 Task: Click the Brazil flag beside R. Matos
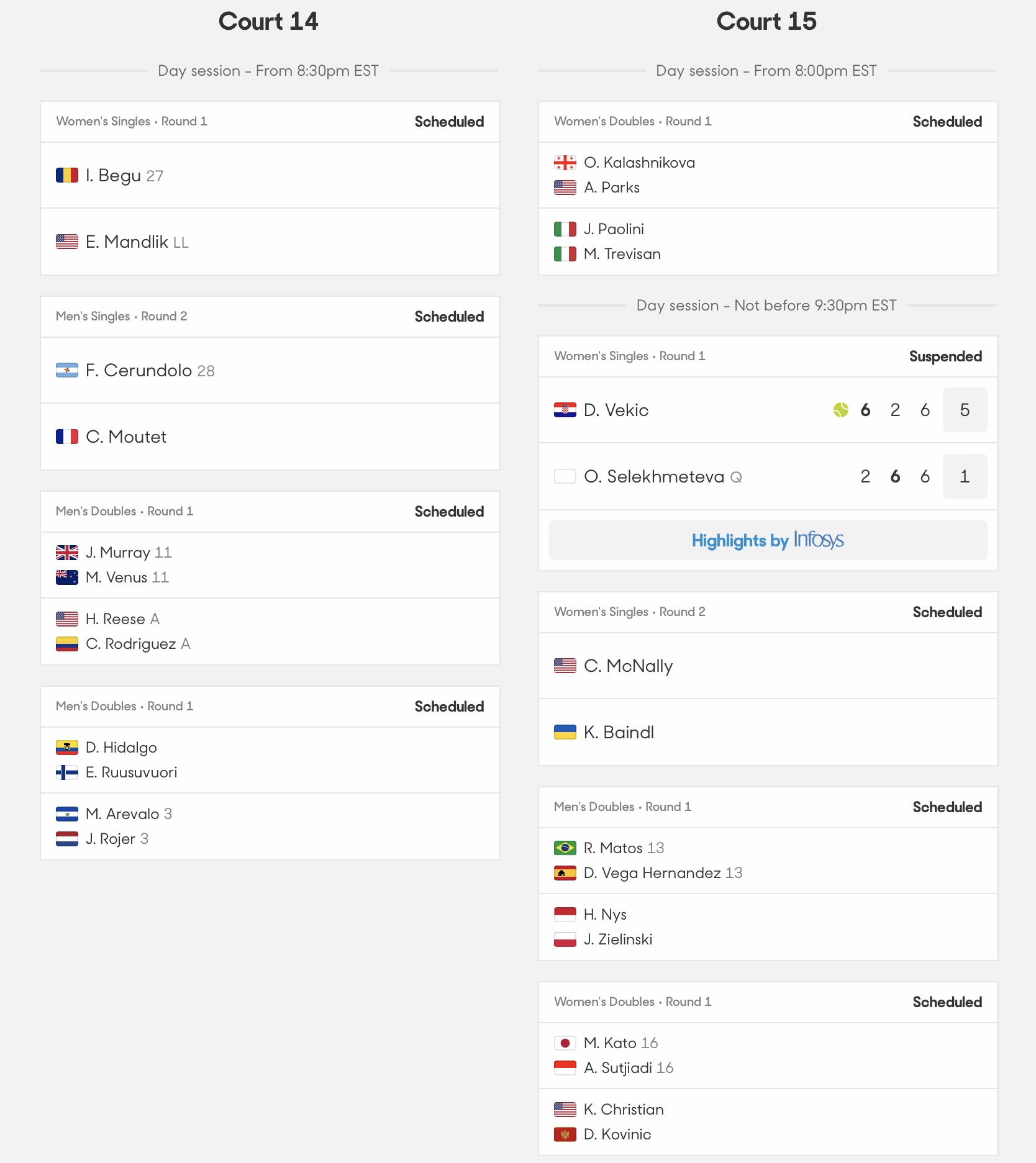[x=565, y=848]
